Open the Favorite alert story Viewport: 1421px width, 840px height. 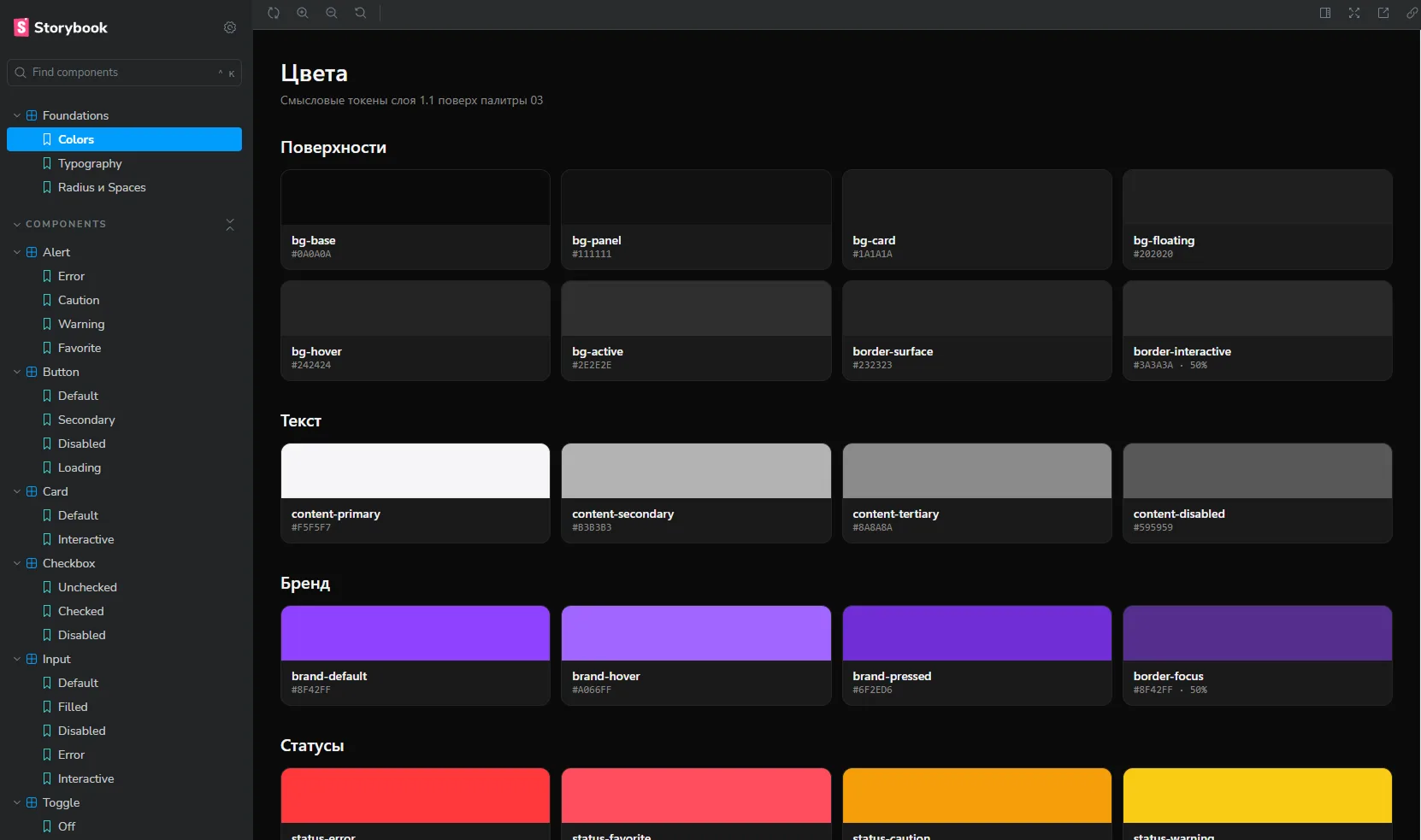(124, 348)
